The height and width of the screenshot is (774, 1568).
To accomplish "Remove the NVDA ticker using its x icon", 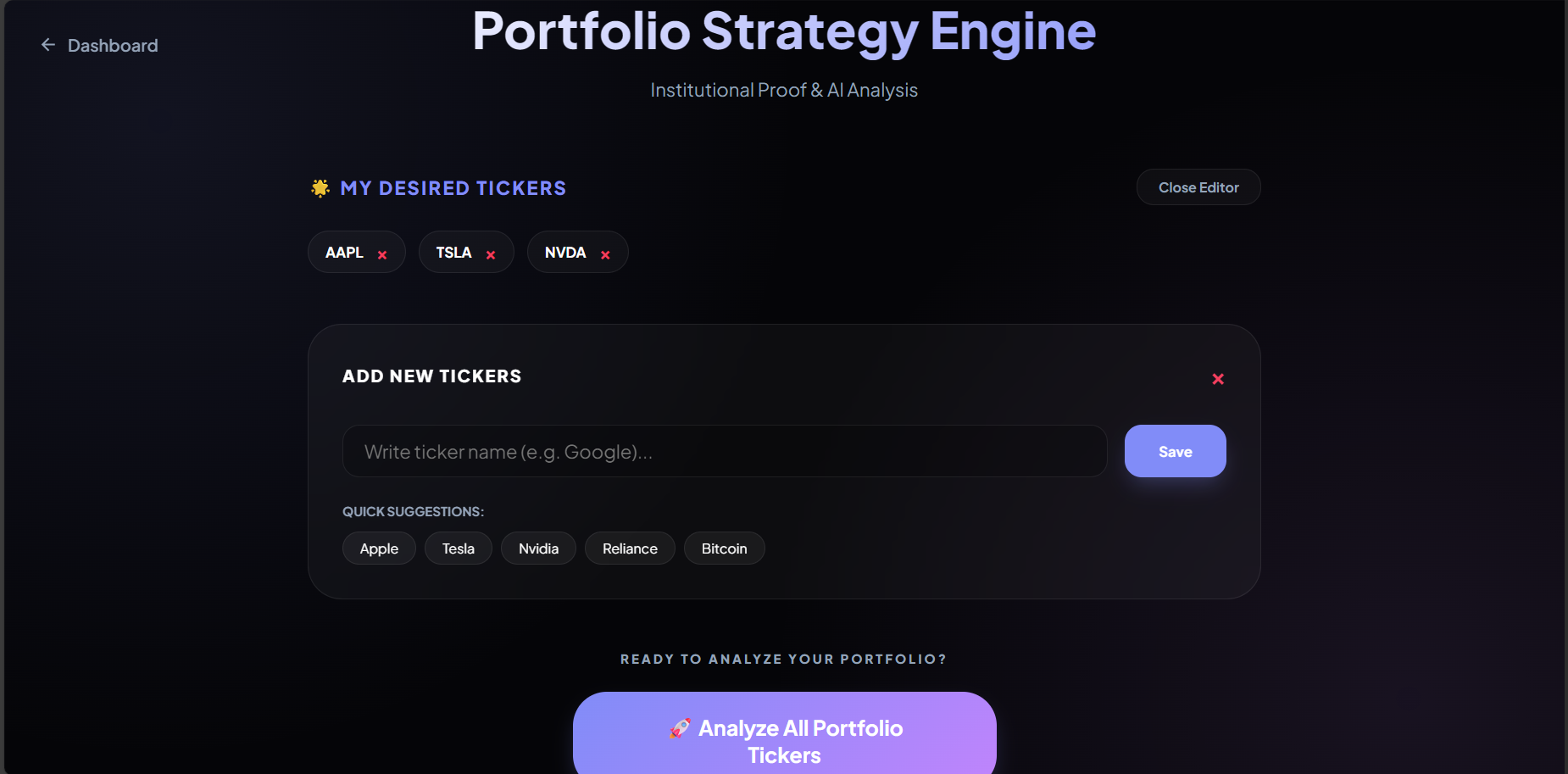I will tap(605, 254).
